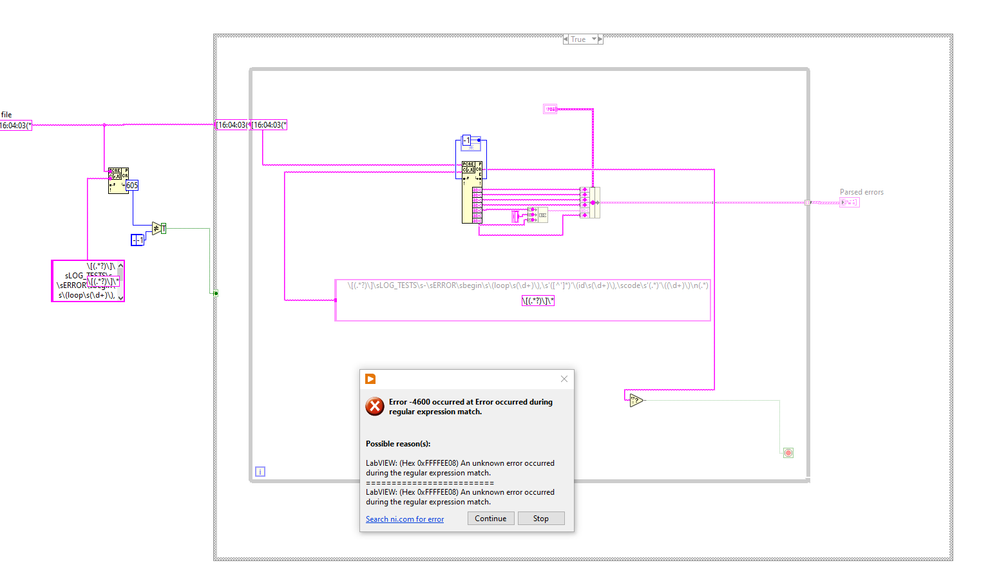
Task: Click the LabVIEW logo in dialog title
Action: [x=370, y=379]
